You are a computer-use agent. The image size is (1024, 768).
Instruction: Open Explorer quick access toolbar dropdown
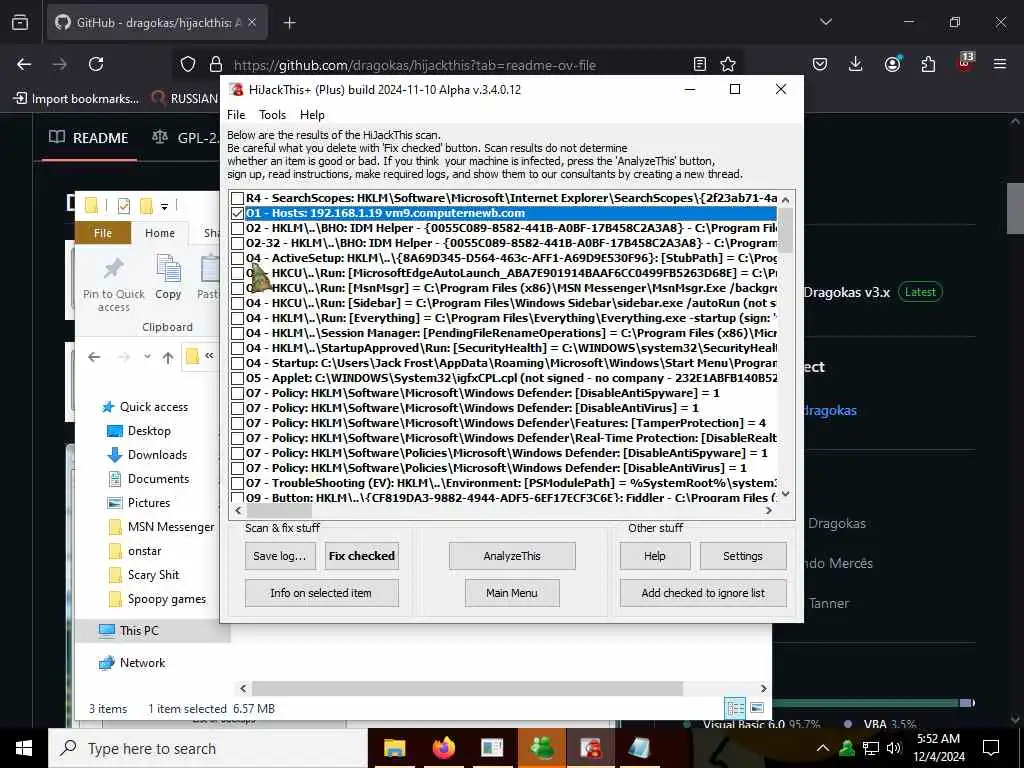(x=165, y=206)
